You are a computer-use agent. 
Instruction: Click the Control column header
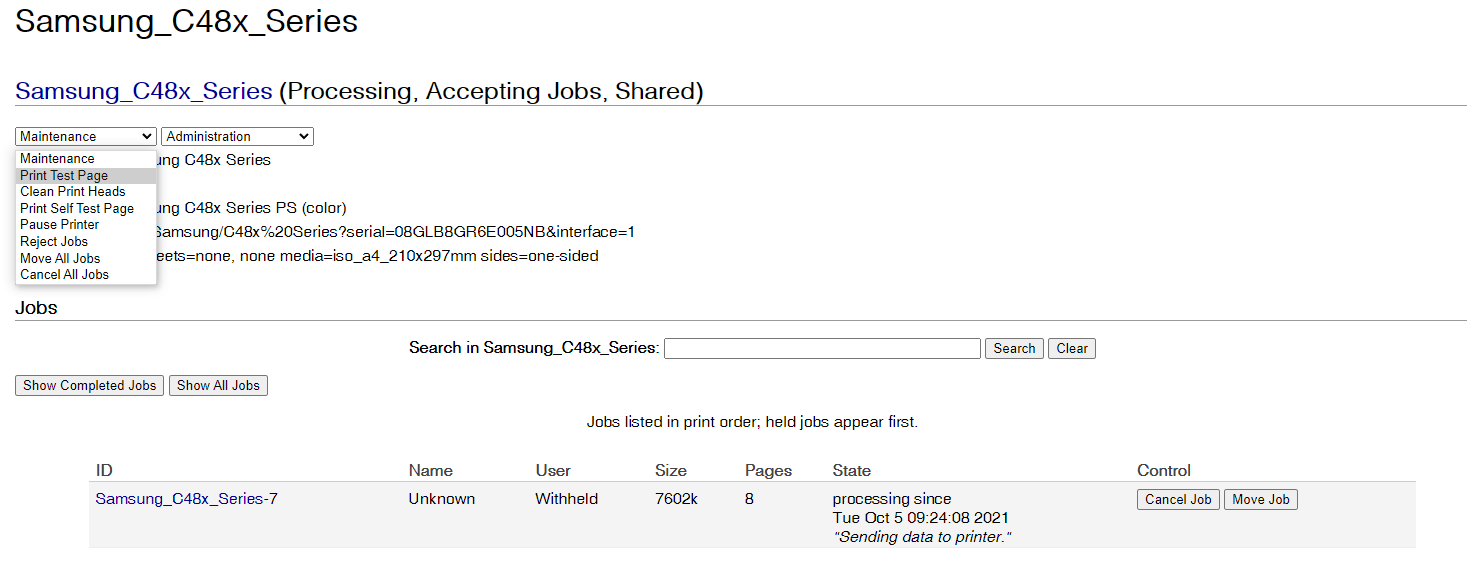(1164, 470)
